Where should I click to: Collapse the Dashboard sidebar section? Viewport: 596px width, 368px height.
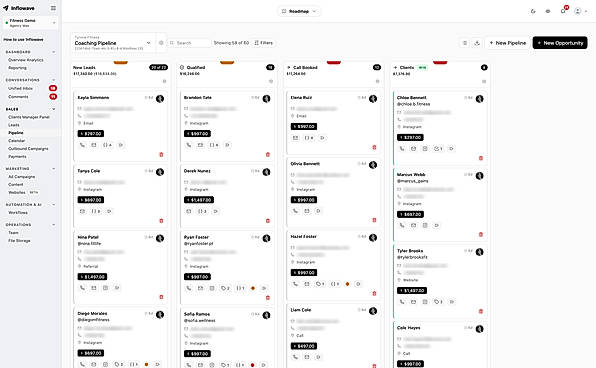click(54, 52)
